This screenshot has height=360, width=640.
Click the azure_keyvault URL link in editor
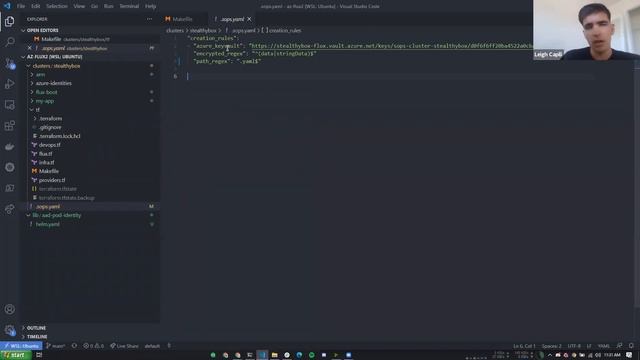(392, 46)
